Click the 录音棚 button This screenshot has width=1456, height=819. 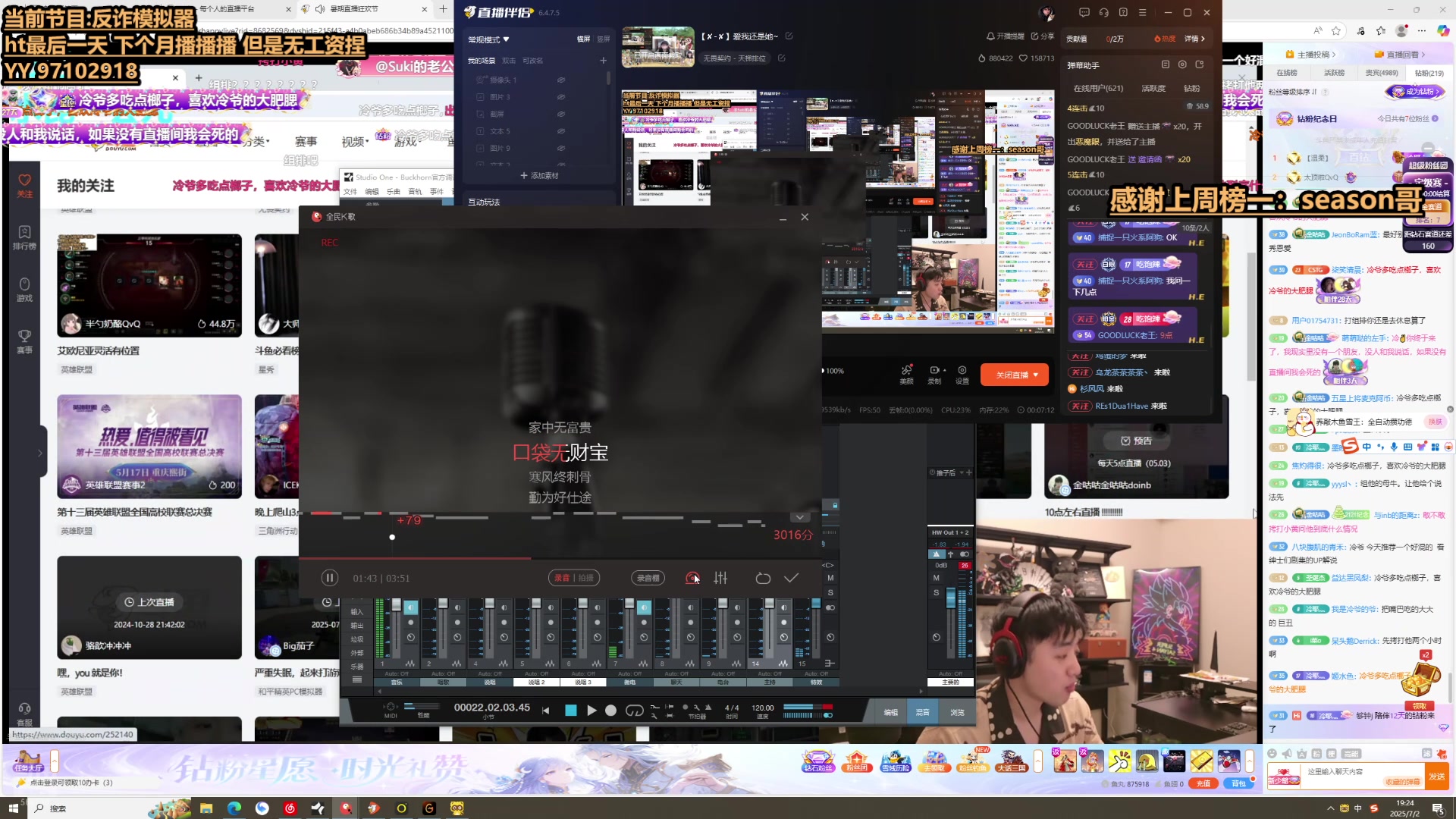[x=648, y=578]
